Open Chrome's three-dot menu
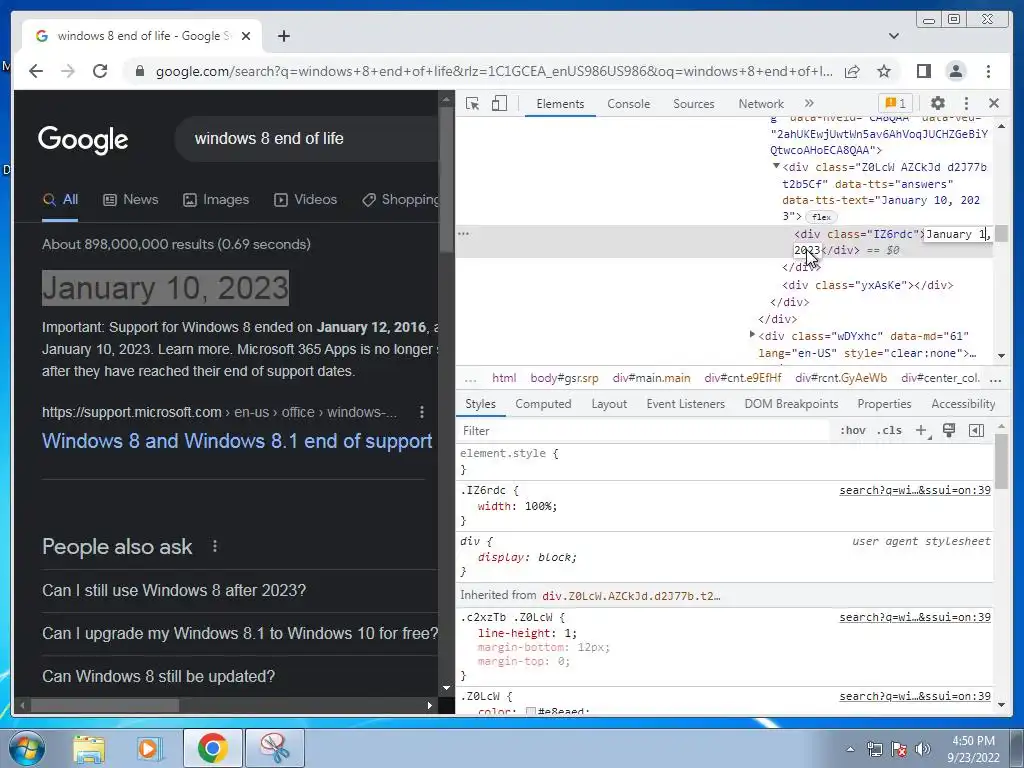This screenshot has width=1024, height=768. click(x=988, y=71)
